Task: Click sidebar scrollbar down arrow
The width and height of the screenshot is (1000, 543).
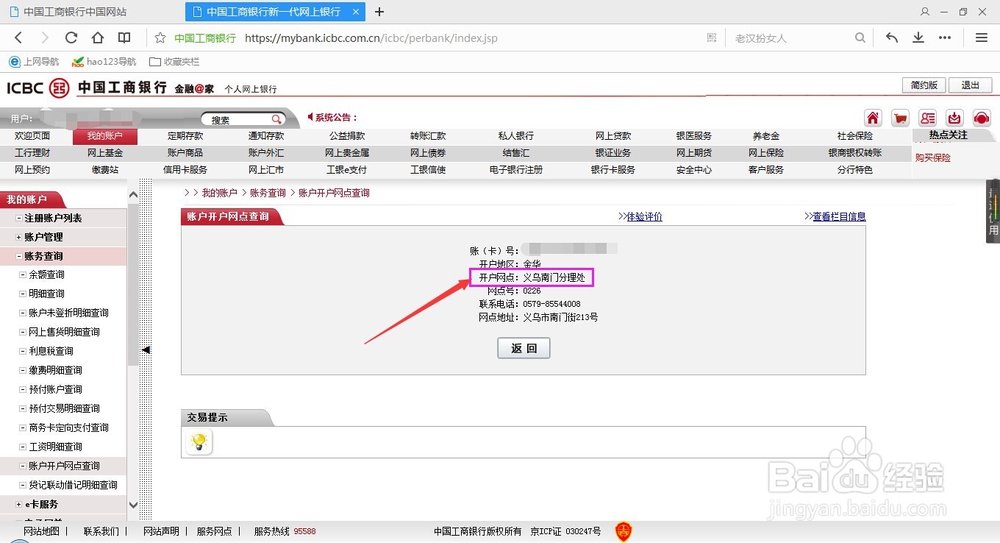Action: tap(133, 504)
